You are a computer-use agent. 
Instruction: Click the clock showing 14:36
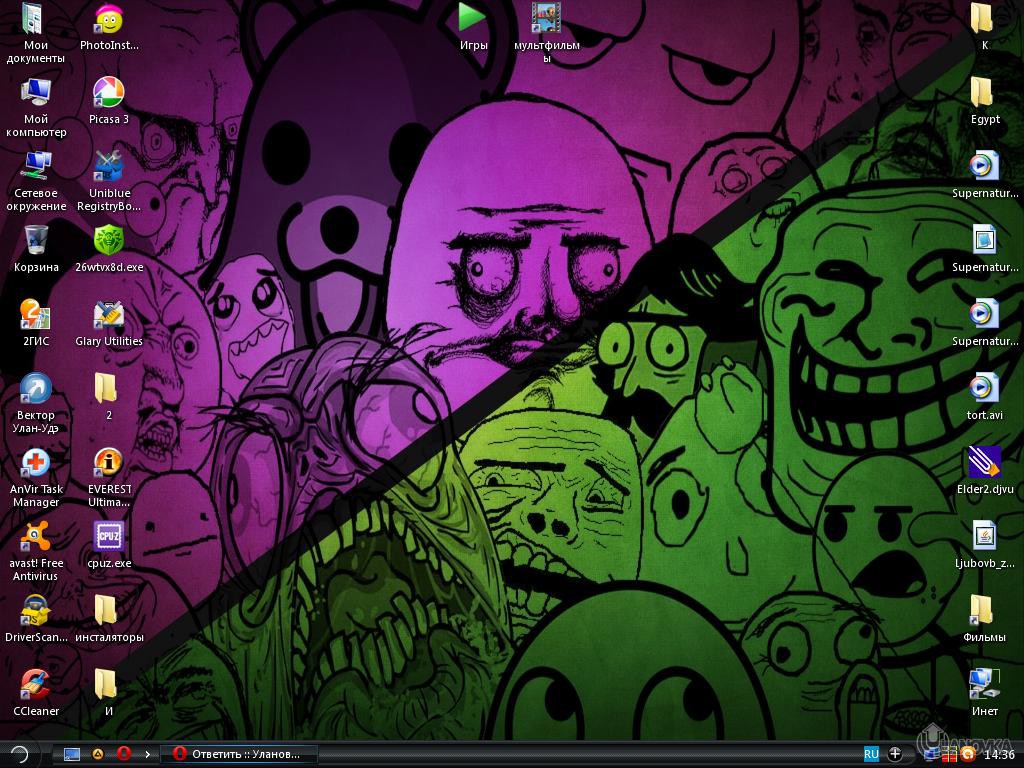pyautogui.click(x=999, y=755)
